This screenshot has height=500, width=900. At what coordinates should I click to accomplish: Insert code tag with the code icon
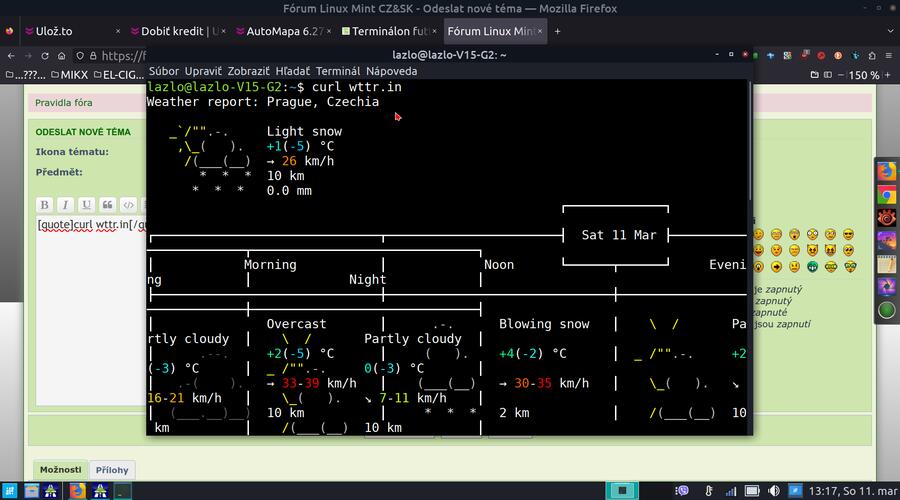[x=128, y=205]
